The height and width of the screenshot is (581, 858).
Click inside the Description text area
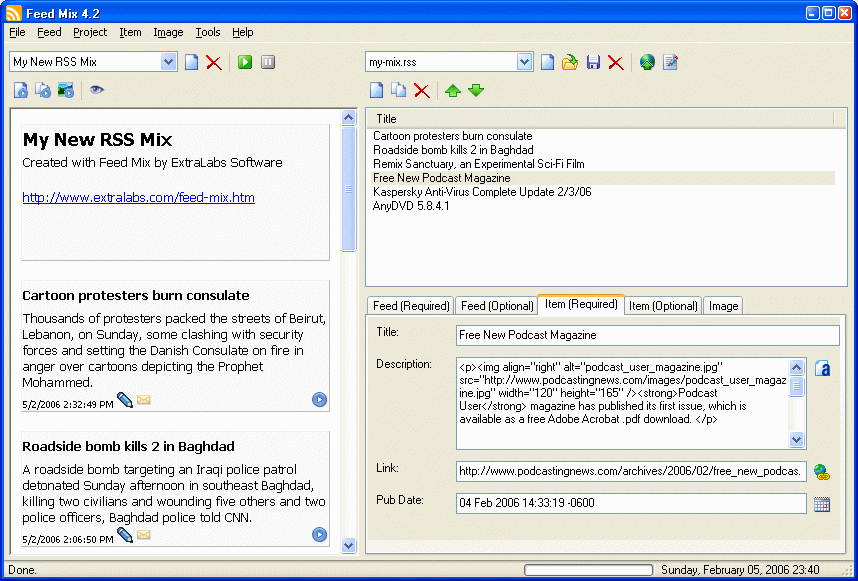[623, 404]
